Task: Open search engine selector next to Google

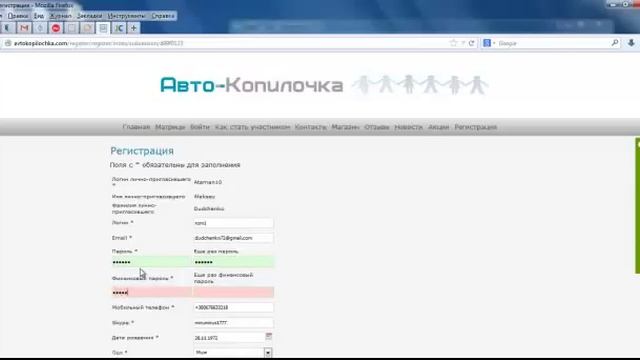Action: (489, 43)
